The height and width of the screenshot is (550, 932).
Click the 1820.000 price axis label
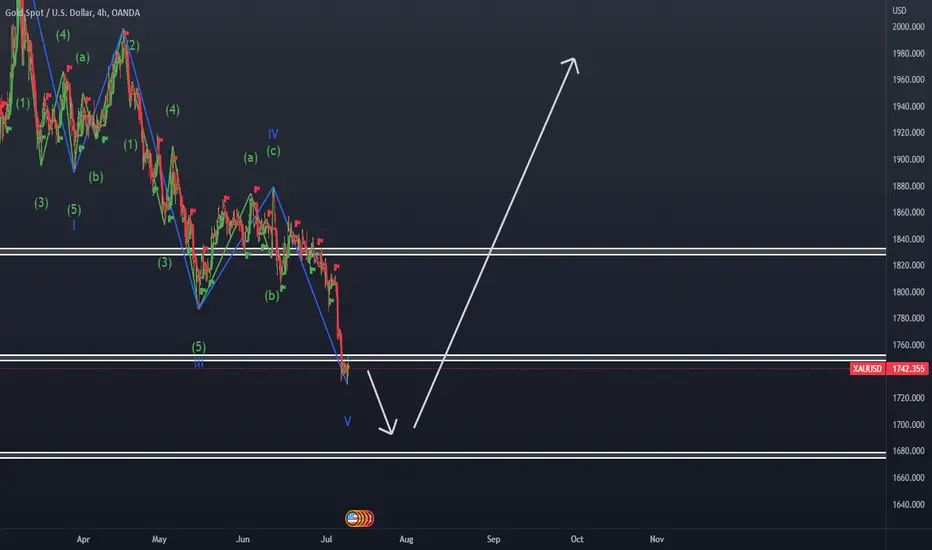[x=908, y=265]
